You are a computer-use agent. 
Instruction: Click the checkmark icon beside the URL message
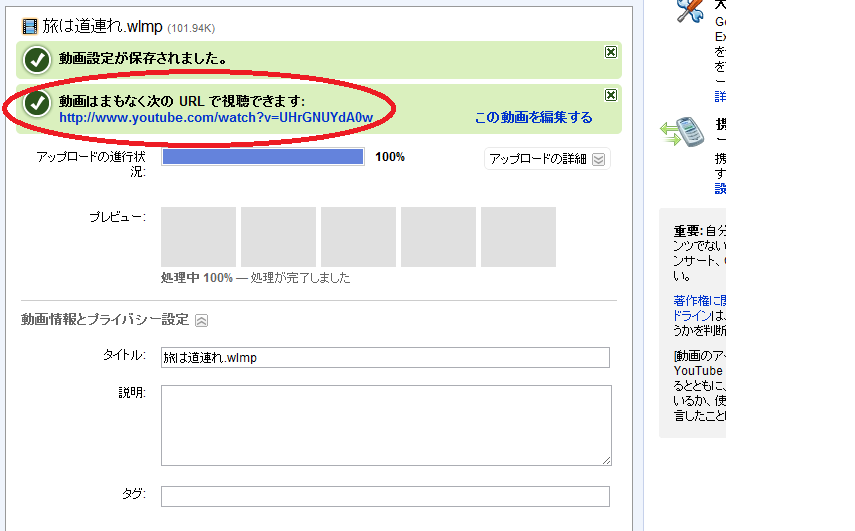click(37, 103)
